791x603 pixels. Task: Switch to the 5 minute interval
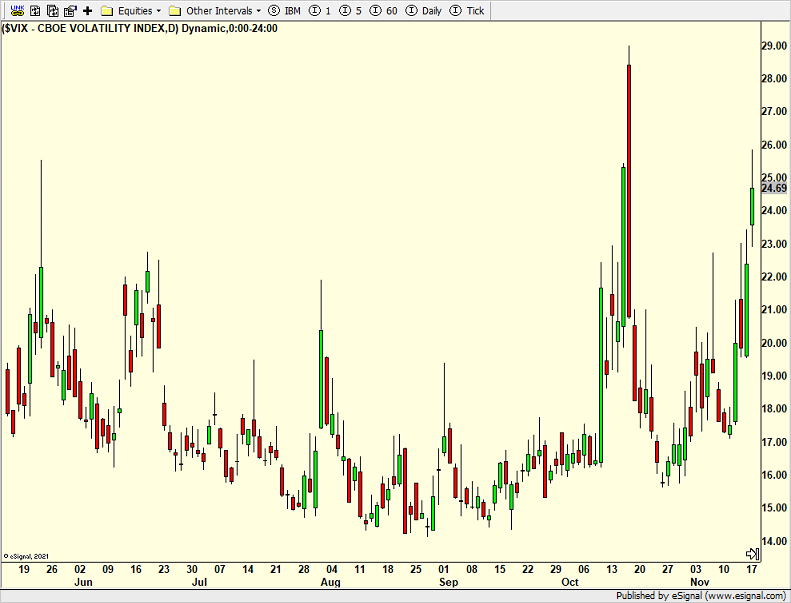351,10
